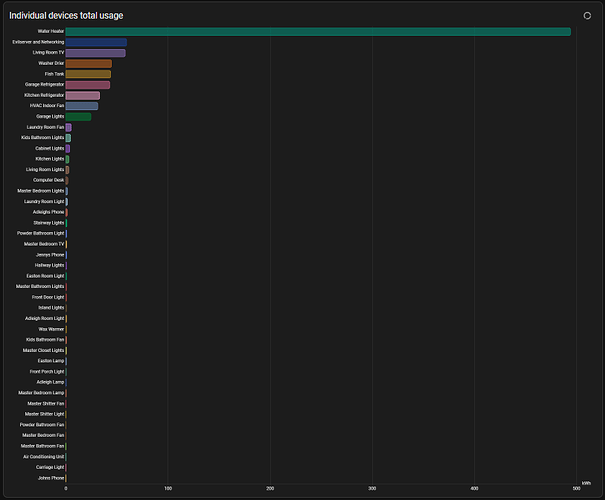Select the Exiserver and Networking bar
Screen dimensions: 605x500
click(x=96, y=42)
